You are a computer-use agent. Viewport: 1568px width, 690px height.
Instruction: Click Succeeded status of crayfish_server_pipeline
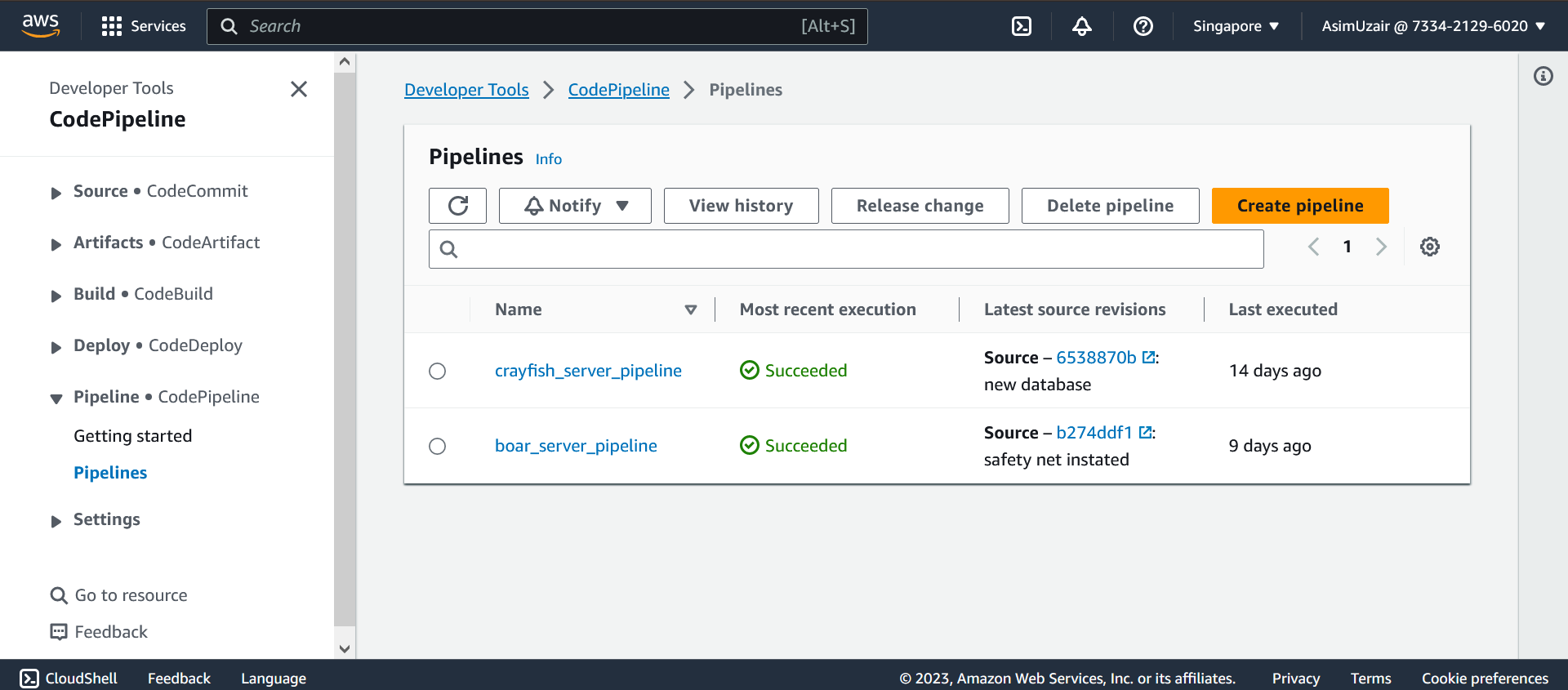793,371
